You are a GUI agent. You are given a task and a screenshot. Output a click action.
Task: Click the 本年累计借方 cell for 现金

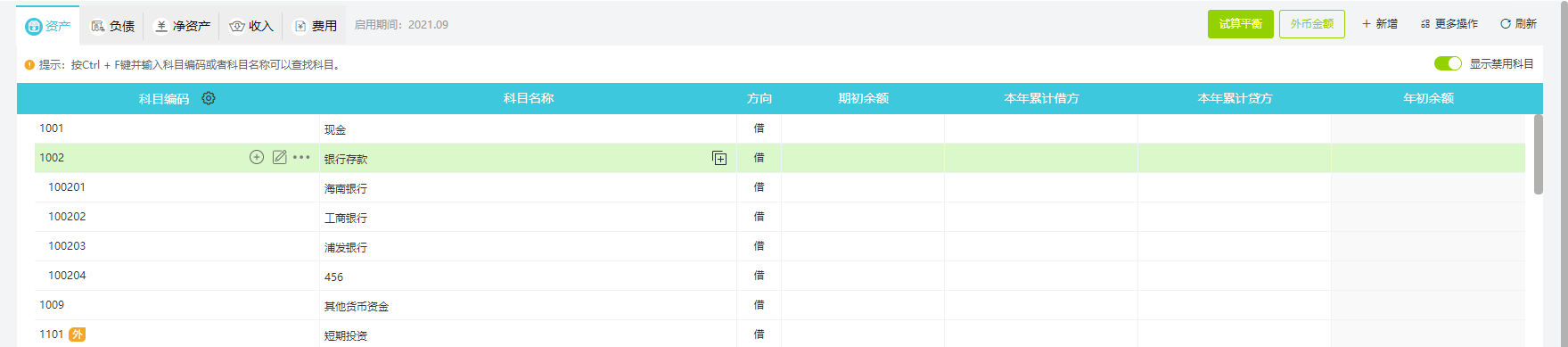click(1041, 128)
